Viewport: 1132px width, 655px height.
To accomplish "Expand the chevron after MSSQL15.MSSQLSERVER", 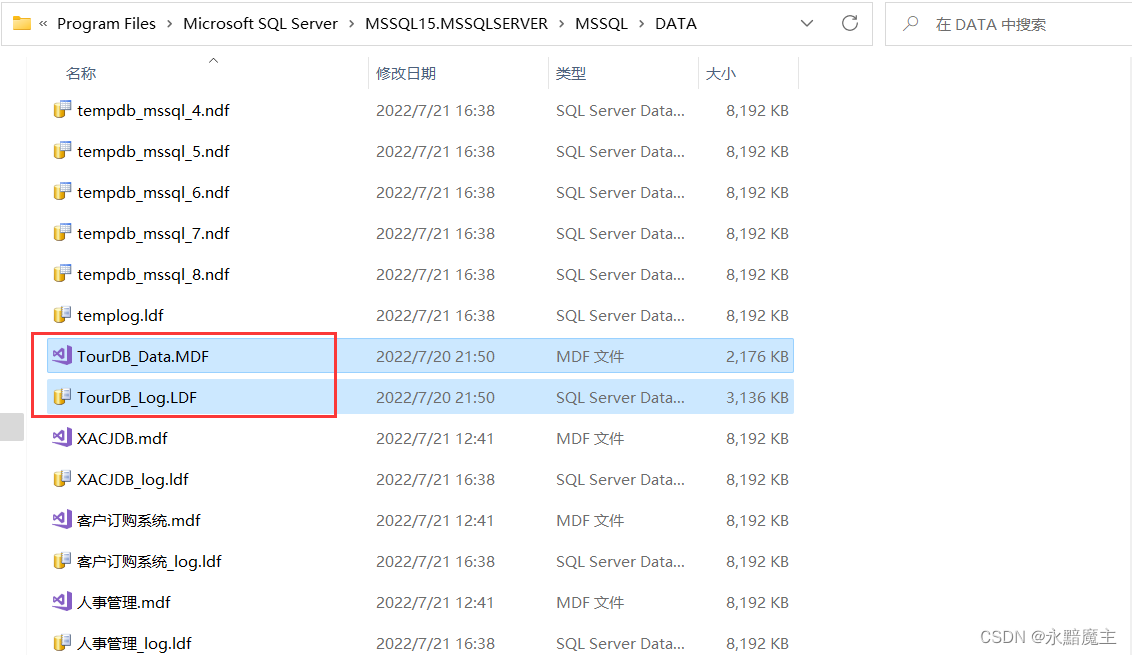I will [562, 24].
